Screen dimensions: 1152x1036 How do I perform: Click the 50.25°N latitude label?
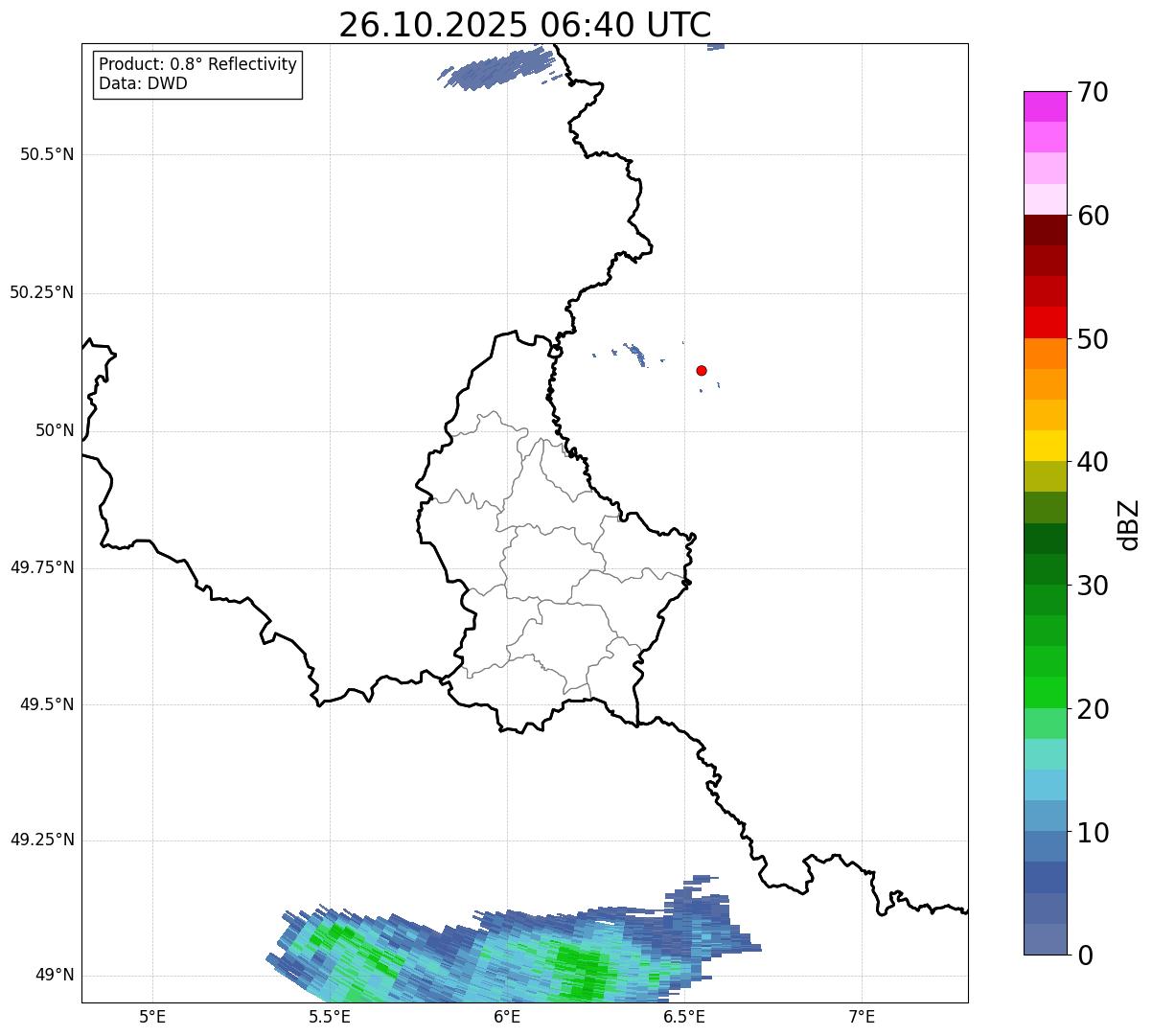[x=42, y=292]
